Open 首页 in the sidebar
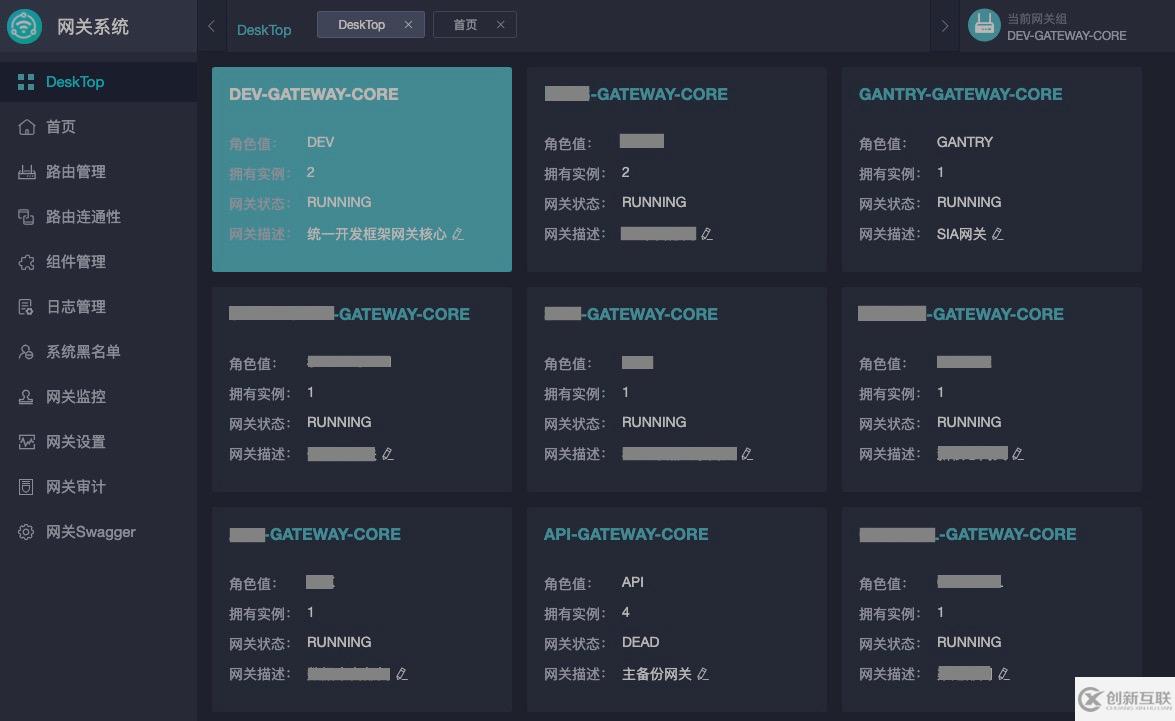This screenshot has width=1175, height=721. click(x=98, y=127)
